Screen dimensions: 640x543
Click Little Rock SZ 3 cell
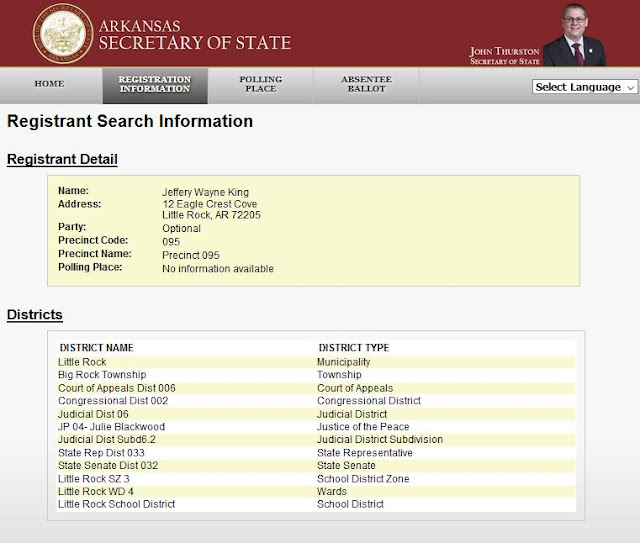click(x=93, y=479)
